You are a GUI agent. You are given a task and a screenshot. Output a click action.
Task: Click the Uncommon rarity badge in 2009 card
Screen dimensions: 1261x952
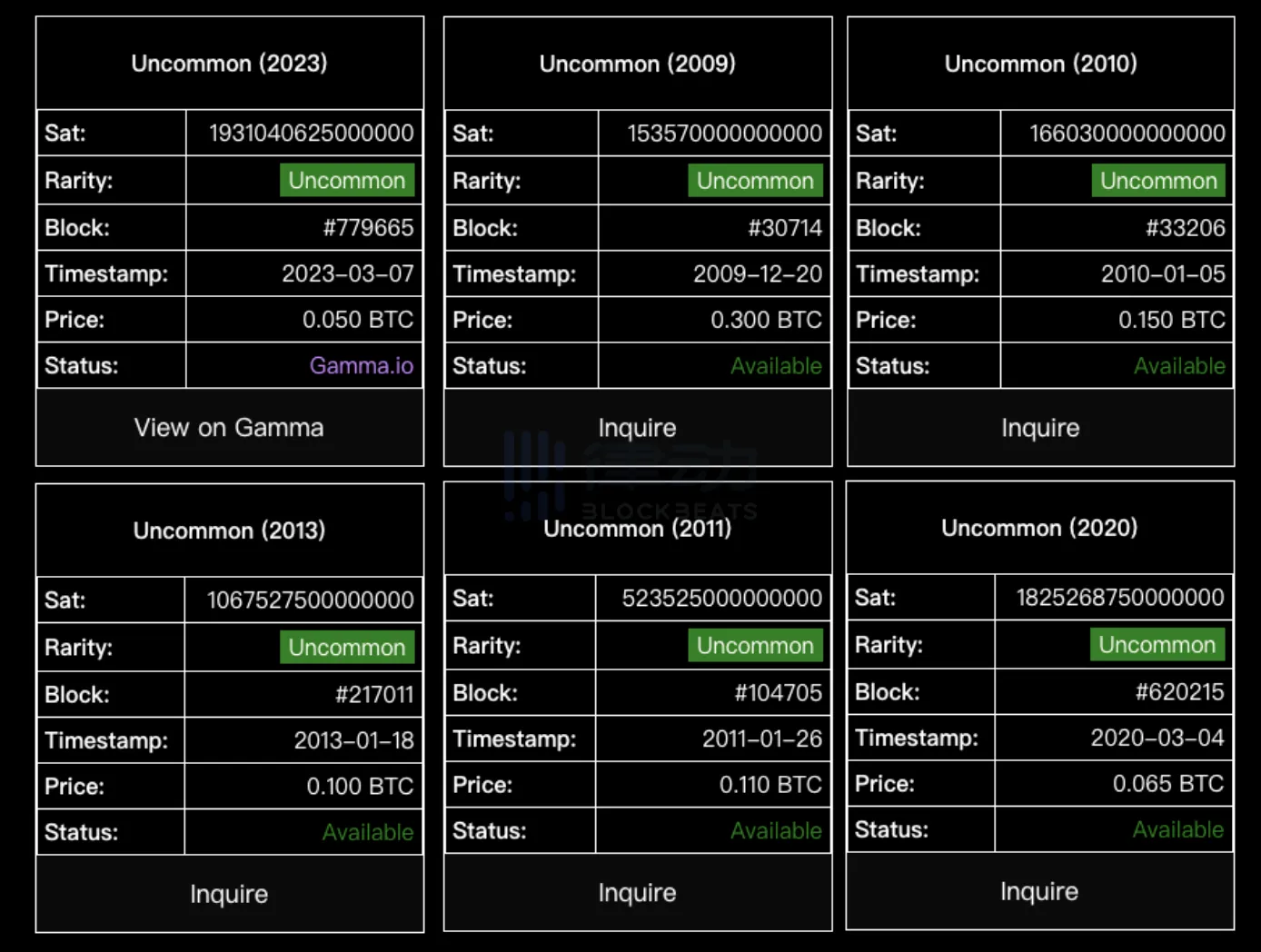tap(755, 181)
